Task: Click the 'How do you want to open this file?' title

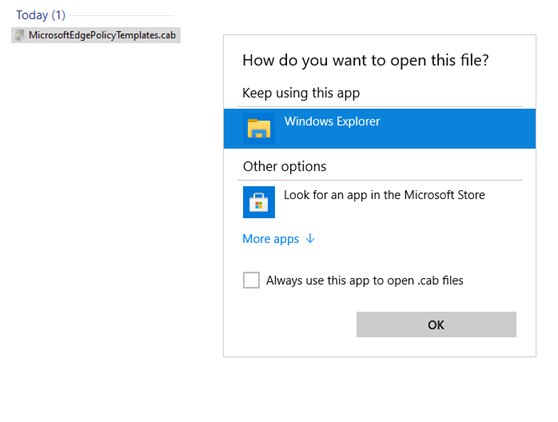Action: point(365,60)
